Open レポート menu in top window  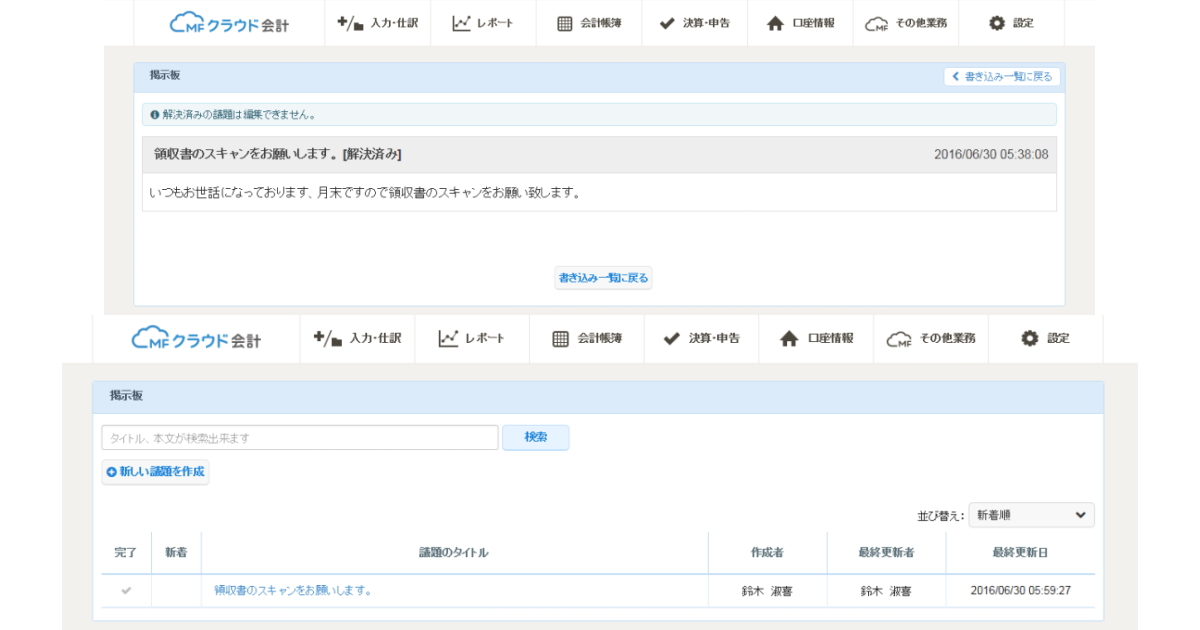483,23
